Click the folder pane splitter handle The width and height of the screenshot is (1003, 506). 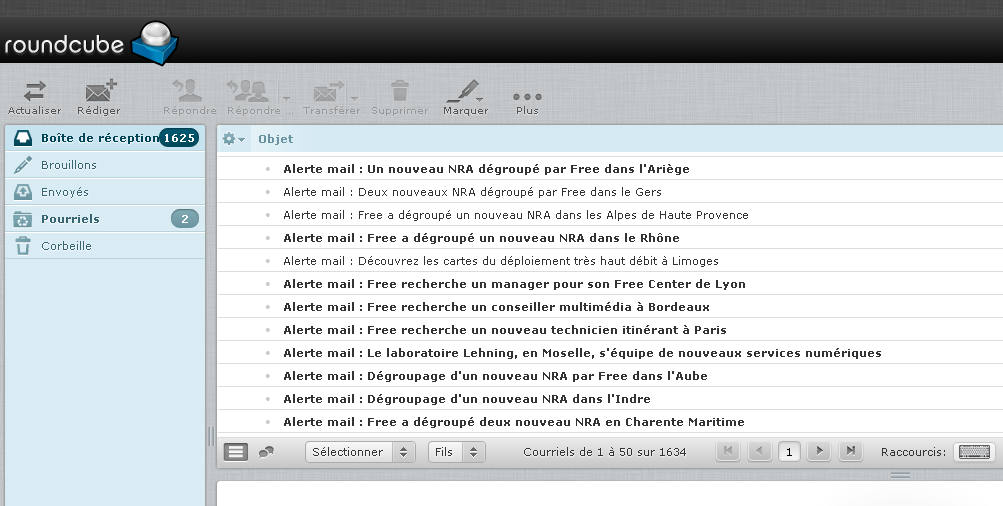pyautogui.click(x=210, y=436)
